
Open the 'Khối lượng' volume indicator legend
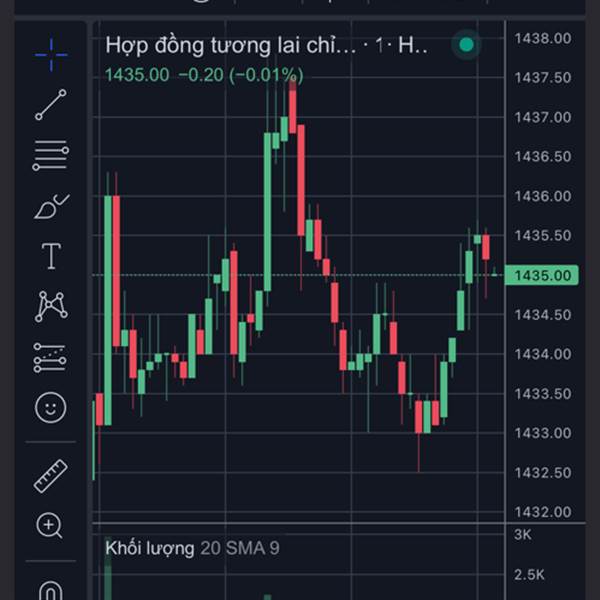pyautogui.click(x=150, y=548)
